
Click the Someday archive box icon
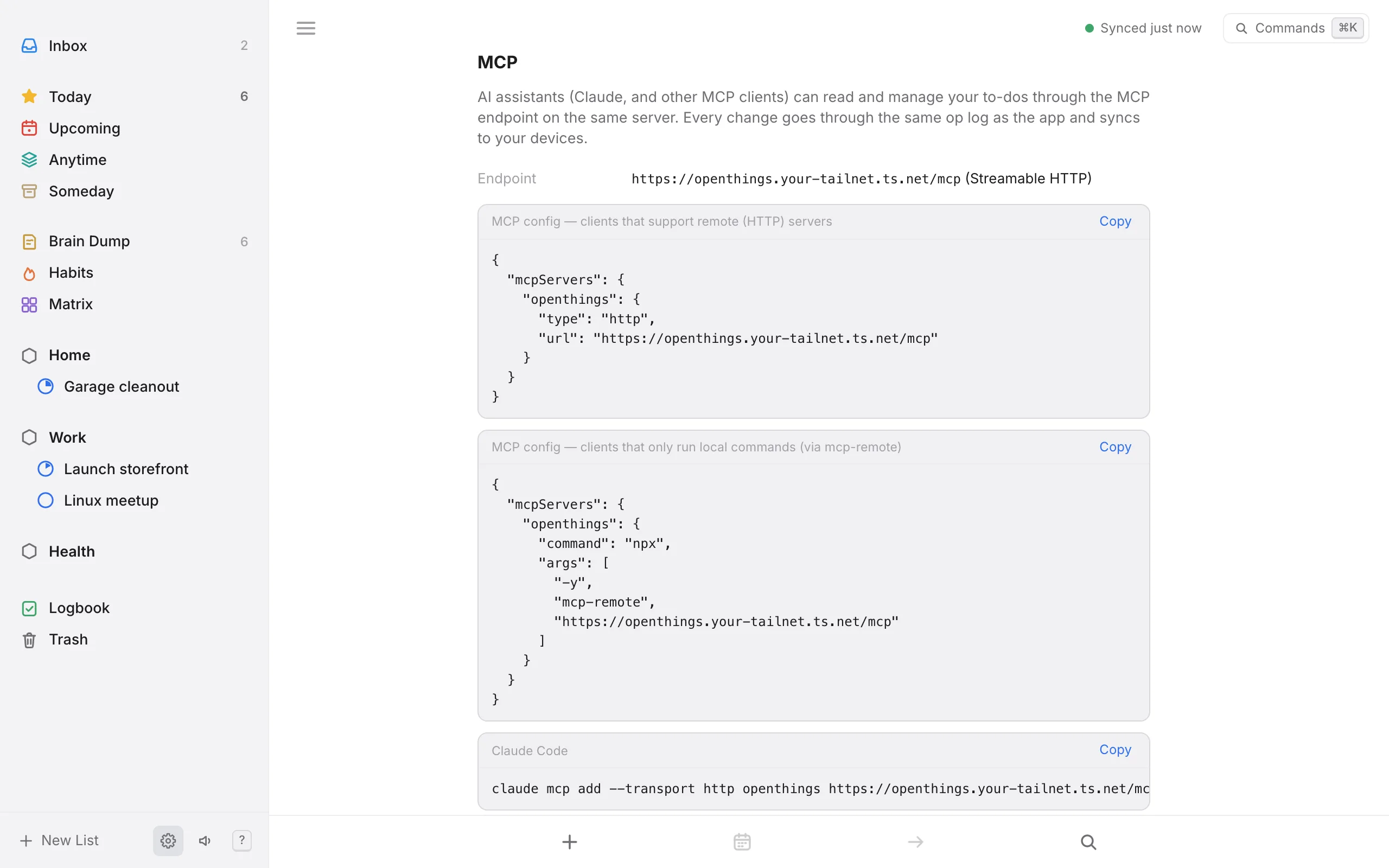[x=29, y=191]
